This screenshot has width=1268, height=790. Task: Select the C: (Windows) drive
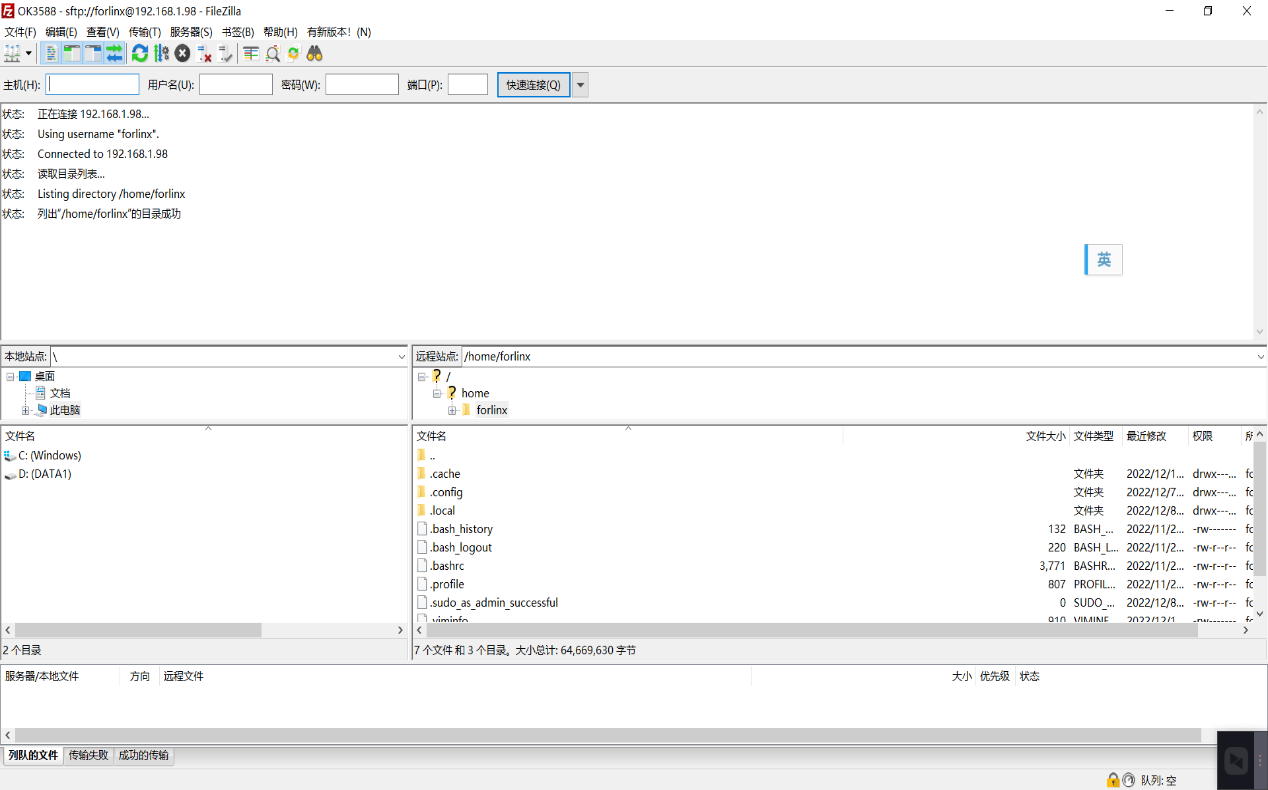click(x=49, y=455)
